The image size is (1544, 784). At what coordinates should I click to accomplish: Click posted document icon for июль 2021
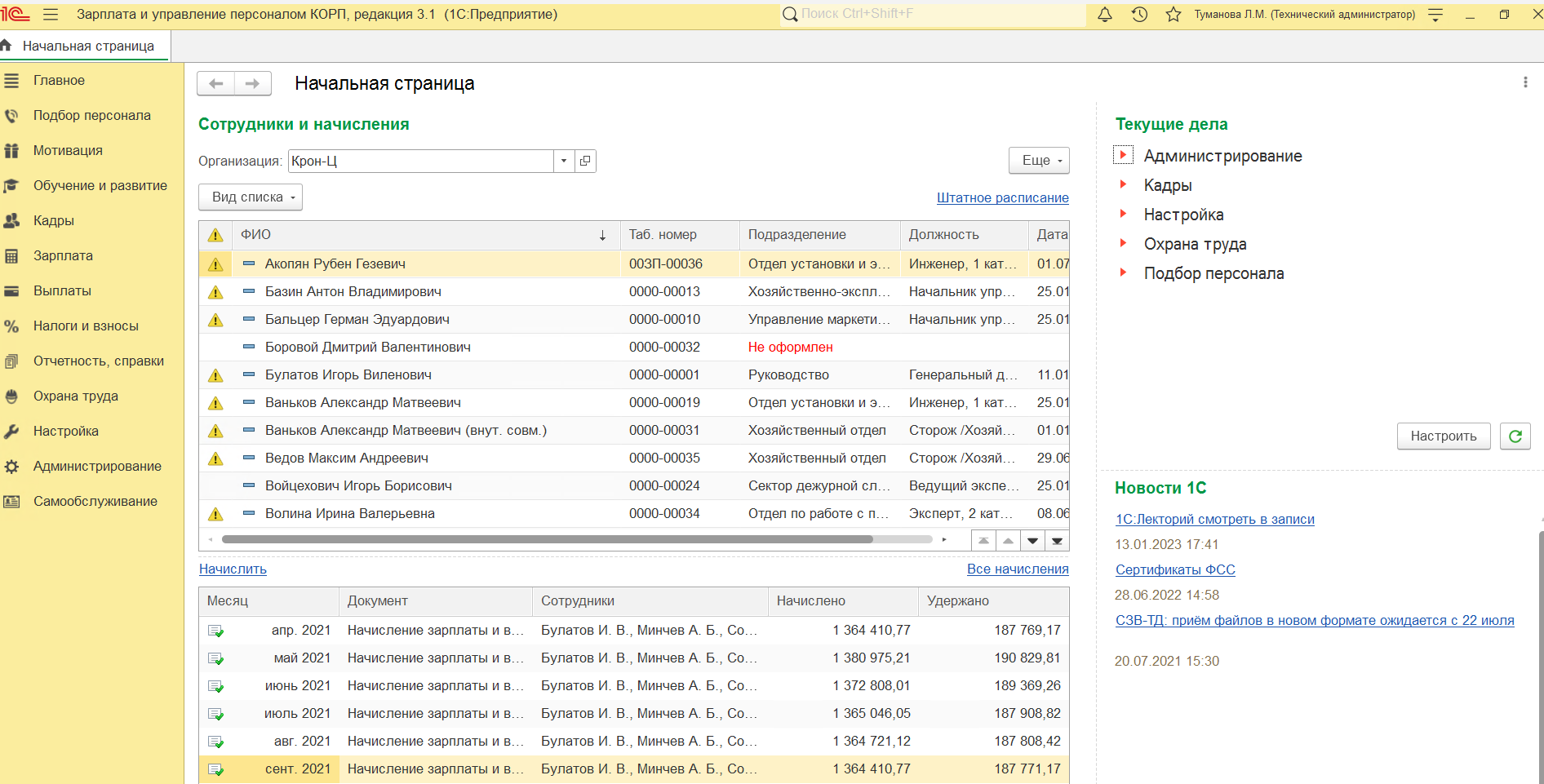click(x=215, y=714)
